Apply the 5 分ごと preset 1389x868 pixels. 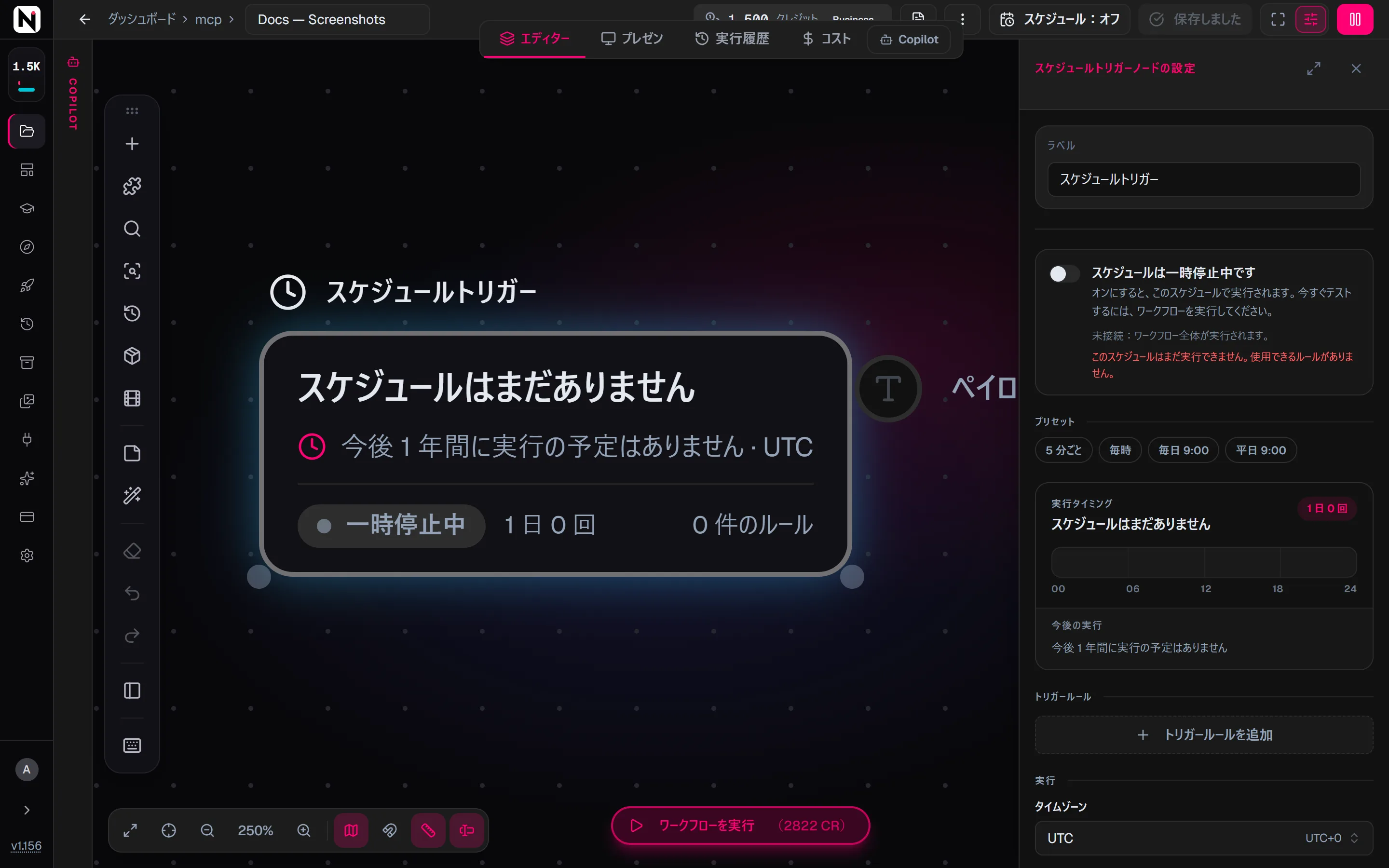[x=1063, y=450]
